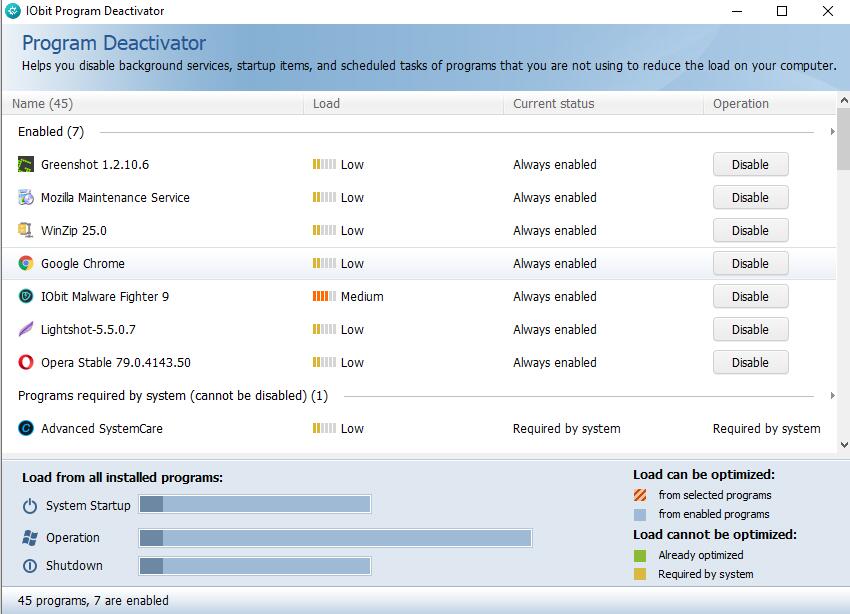This screenshot has height=614, width=850.
Task: Maximize the IObit Program Deactivator window
Action: coord(782,11)
